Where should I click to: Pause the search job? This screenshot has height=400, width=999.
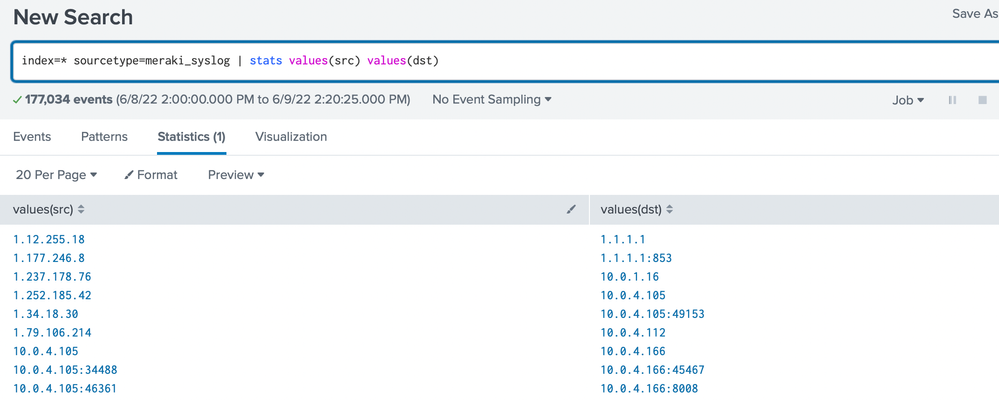(952, 100)
